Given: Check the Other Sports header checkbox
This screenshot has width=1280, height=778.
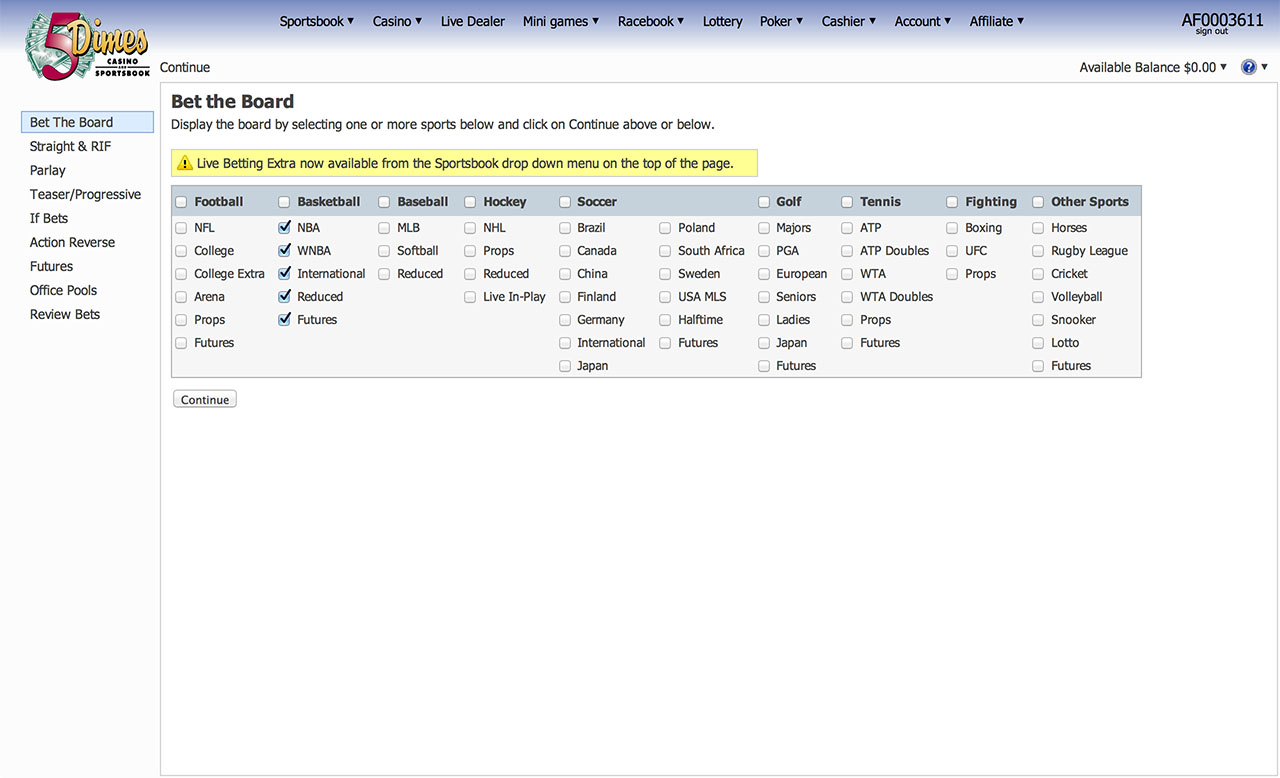Looking at the screenshot, I should pos(1038,202).
